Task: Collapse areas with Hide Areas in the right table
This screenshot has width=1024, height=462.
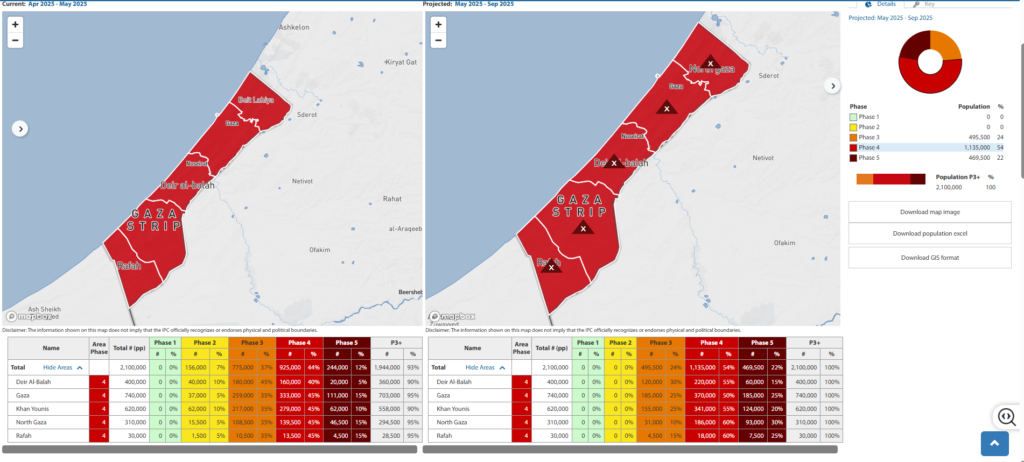Action: pyautogui.click(x=485, y=368)
